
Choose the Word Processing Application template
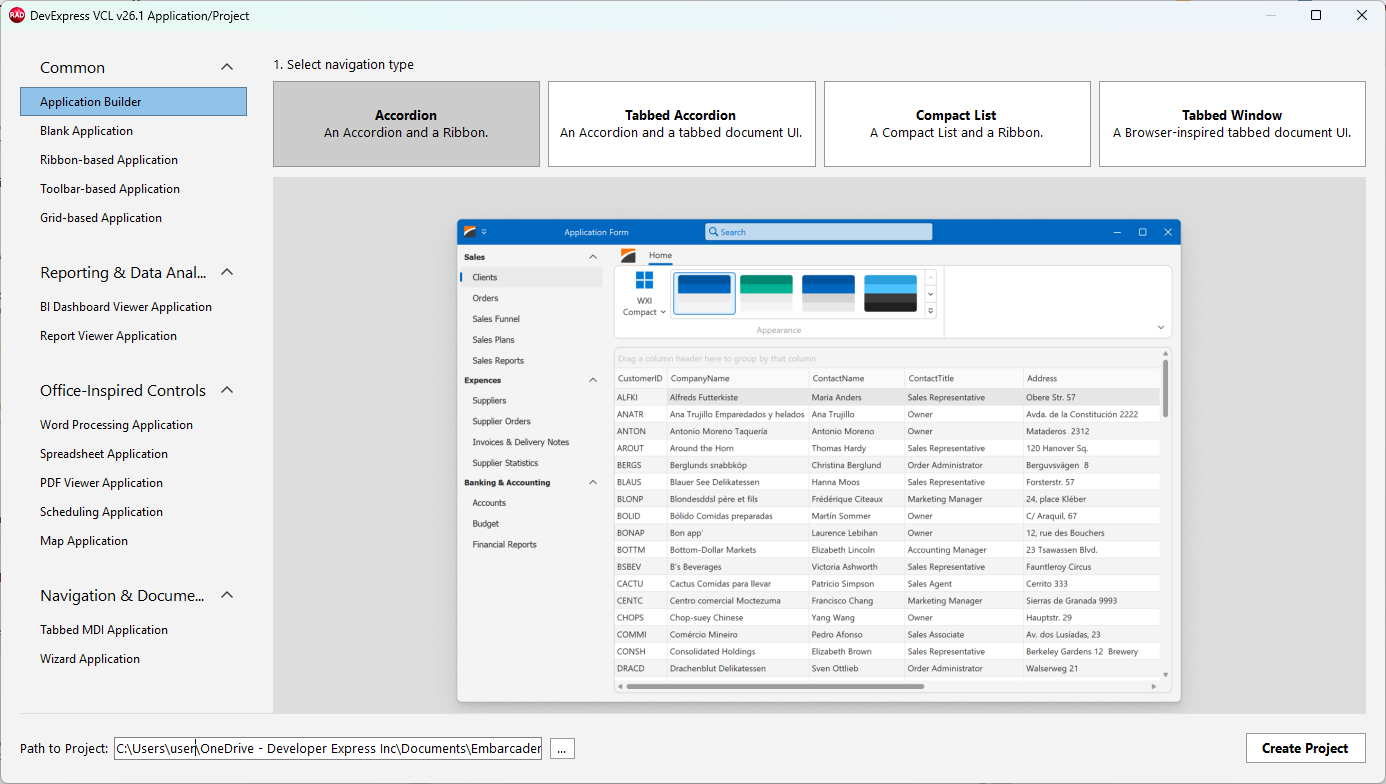(x=116, y=425)
